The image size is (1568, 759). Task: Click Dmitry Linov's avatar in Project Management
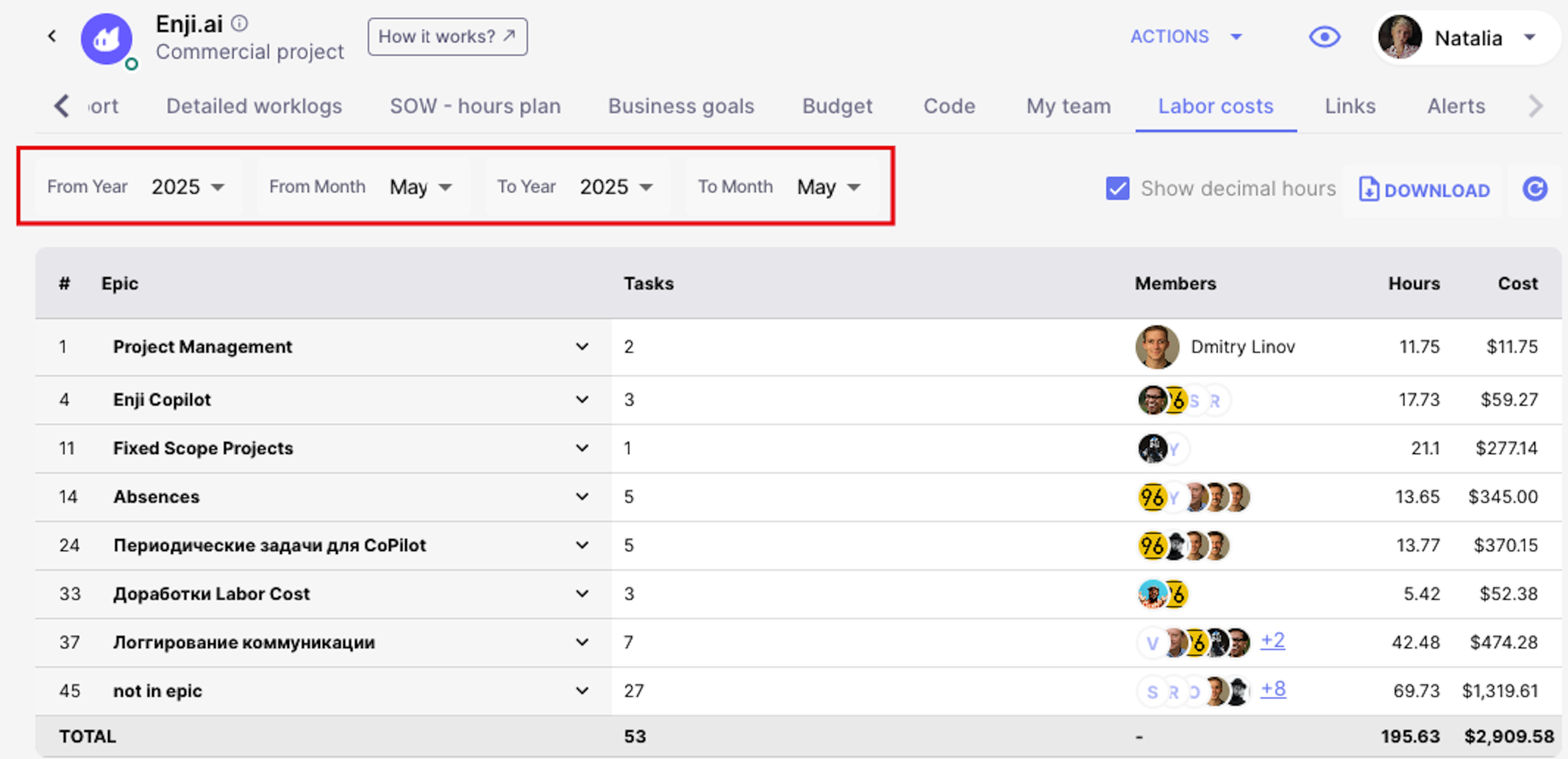tap(1157, 346)
